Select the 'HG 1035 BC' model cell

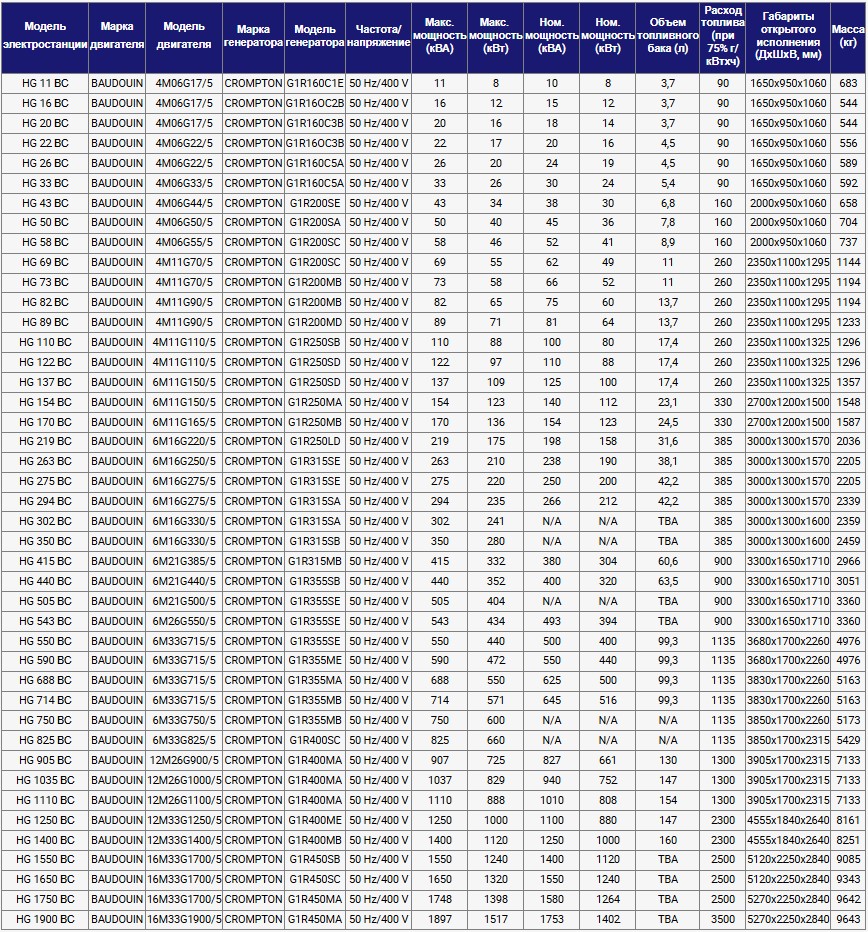(x=45, y=780)
